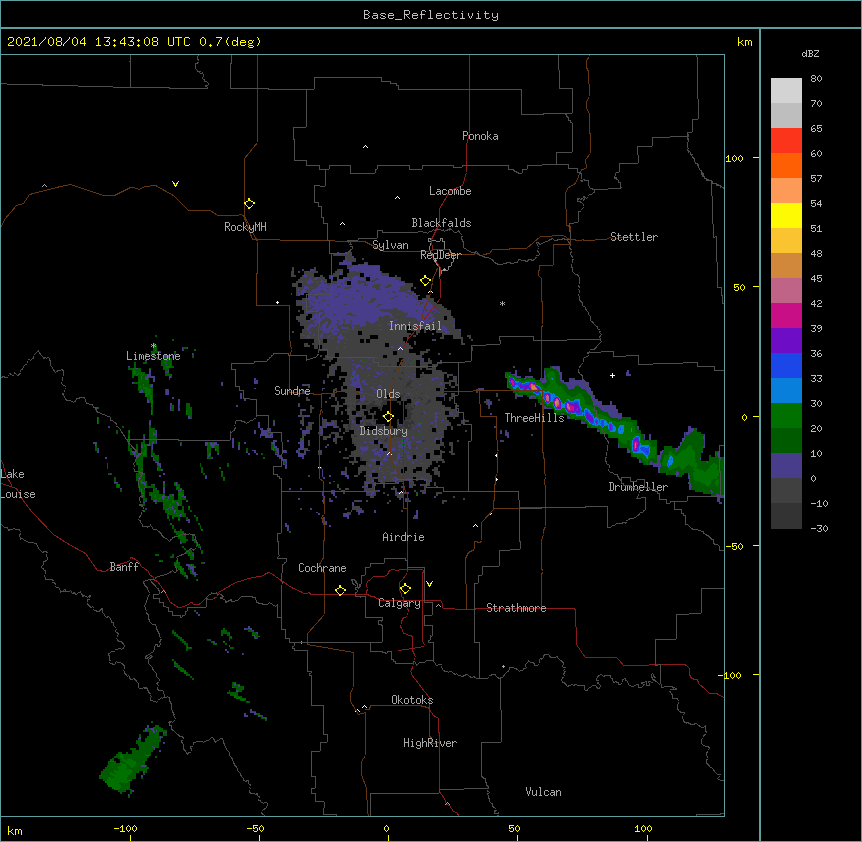Viewport: 862px width, 842px height.
Task: Click the yellow diamond marker above Calgary label
Action: click(x=405, y=589)
